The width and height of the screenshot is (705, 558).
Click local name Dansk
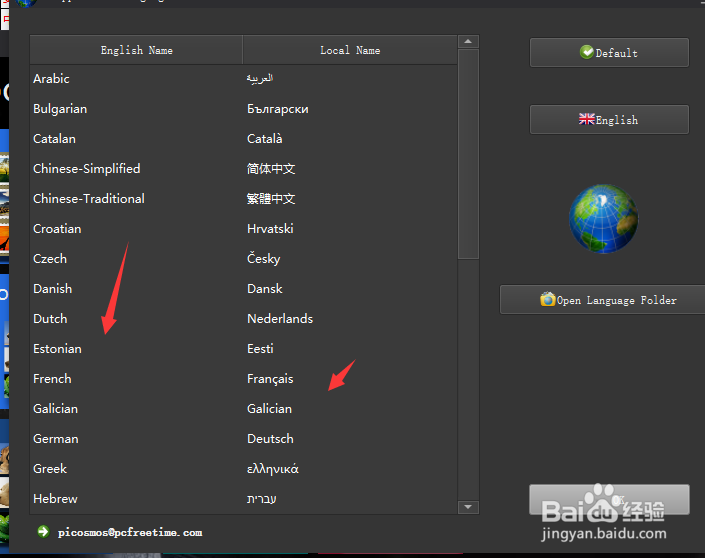tap(265, 289)
